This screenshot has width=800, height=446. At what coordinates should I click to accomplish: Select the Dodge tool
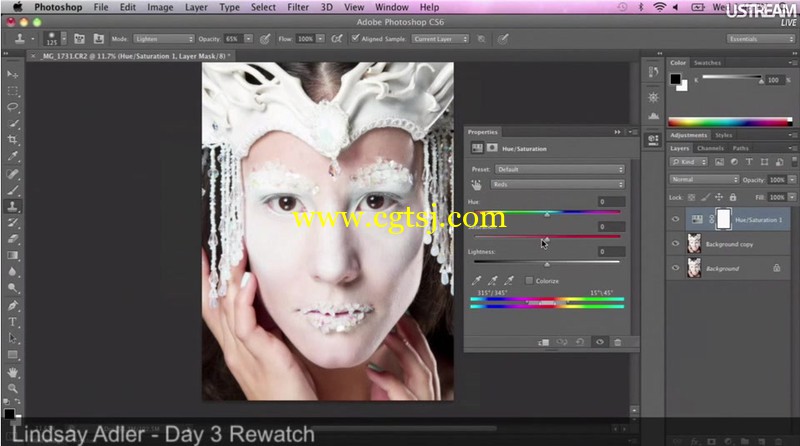(13, 288)
